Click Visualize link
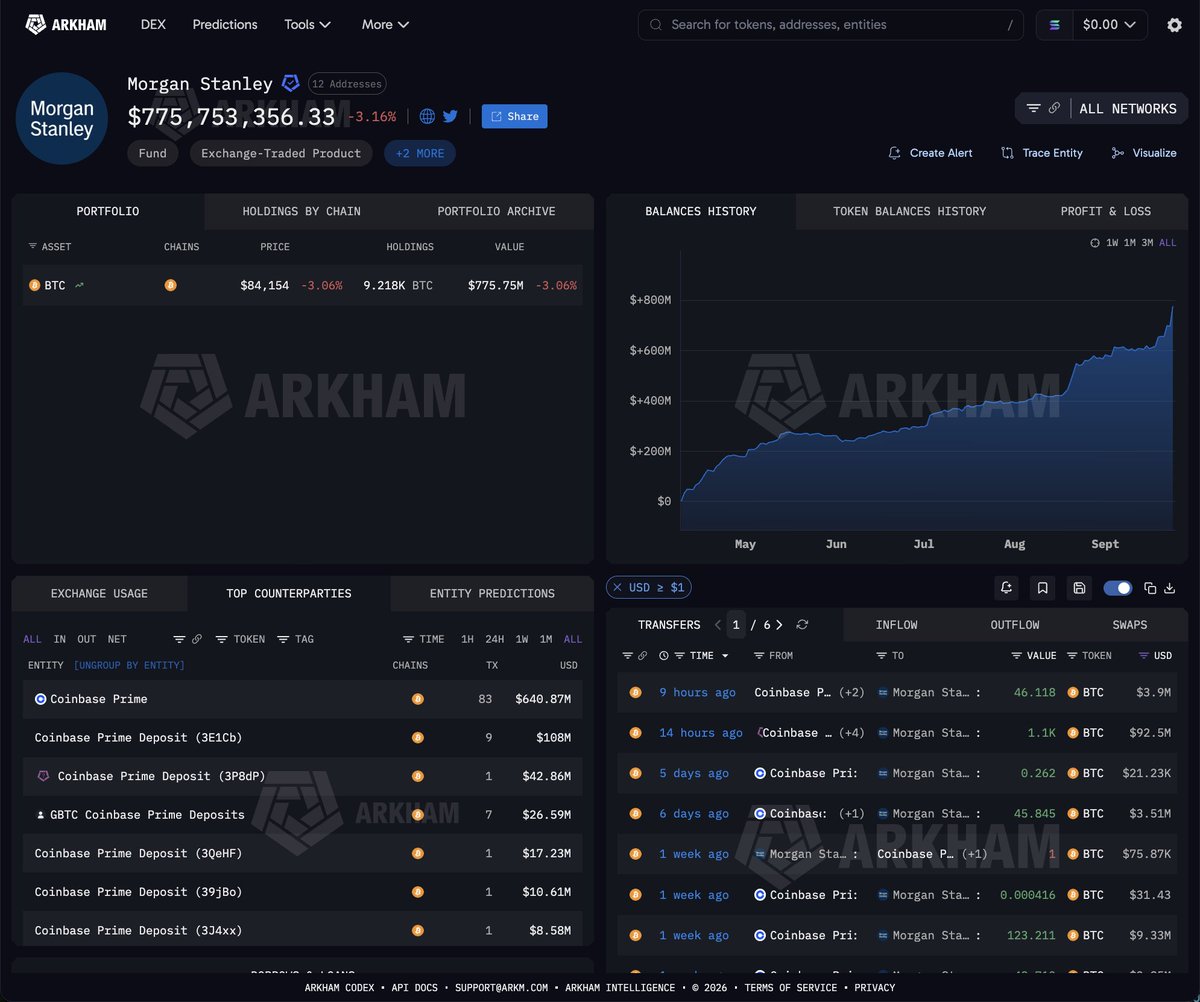 [1144, 153]
